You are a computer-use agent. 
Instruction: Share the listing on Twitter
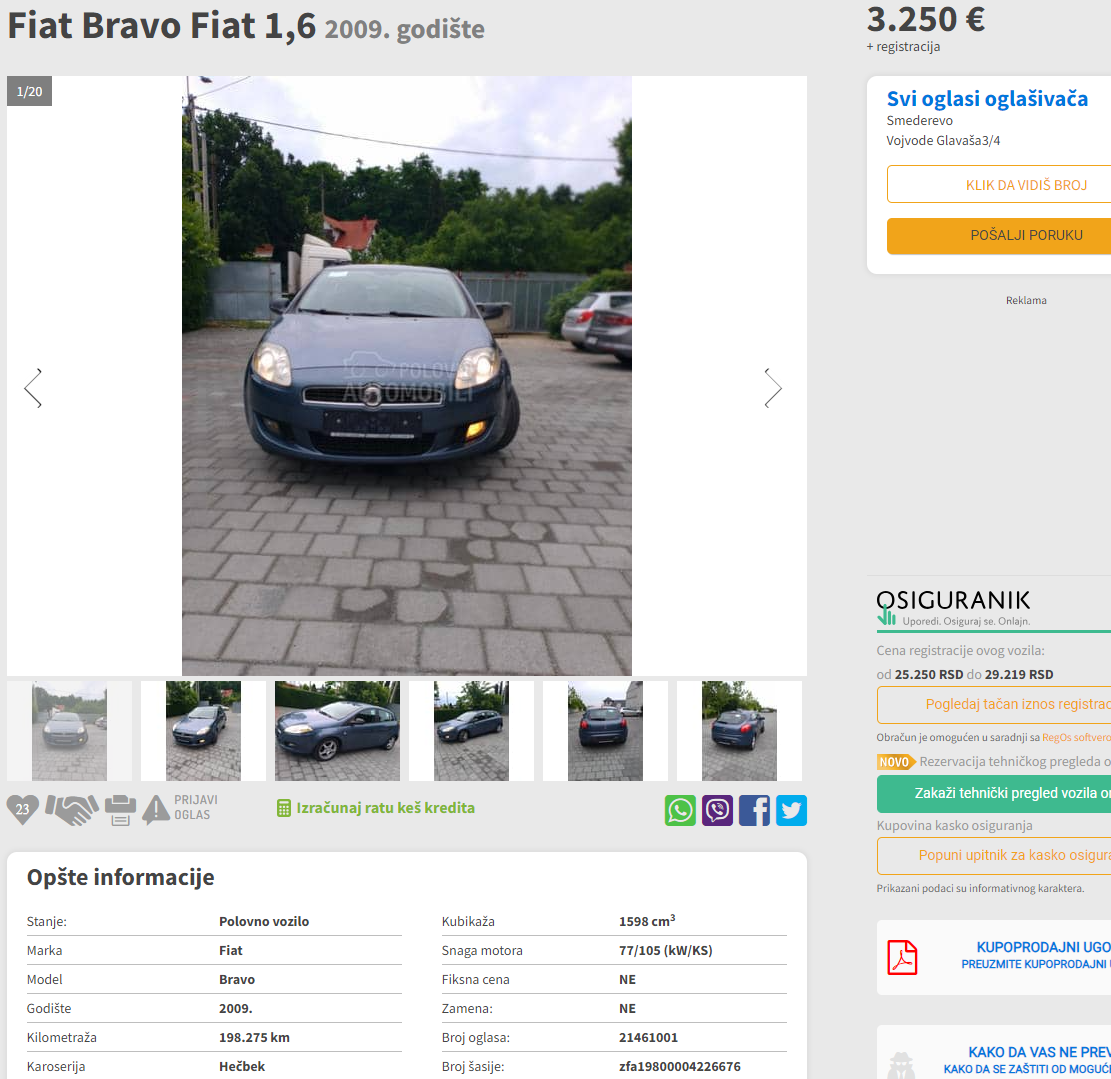(791, 810)
